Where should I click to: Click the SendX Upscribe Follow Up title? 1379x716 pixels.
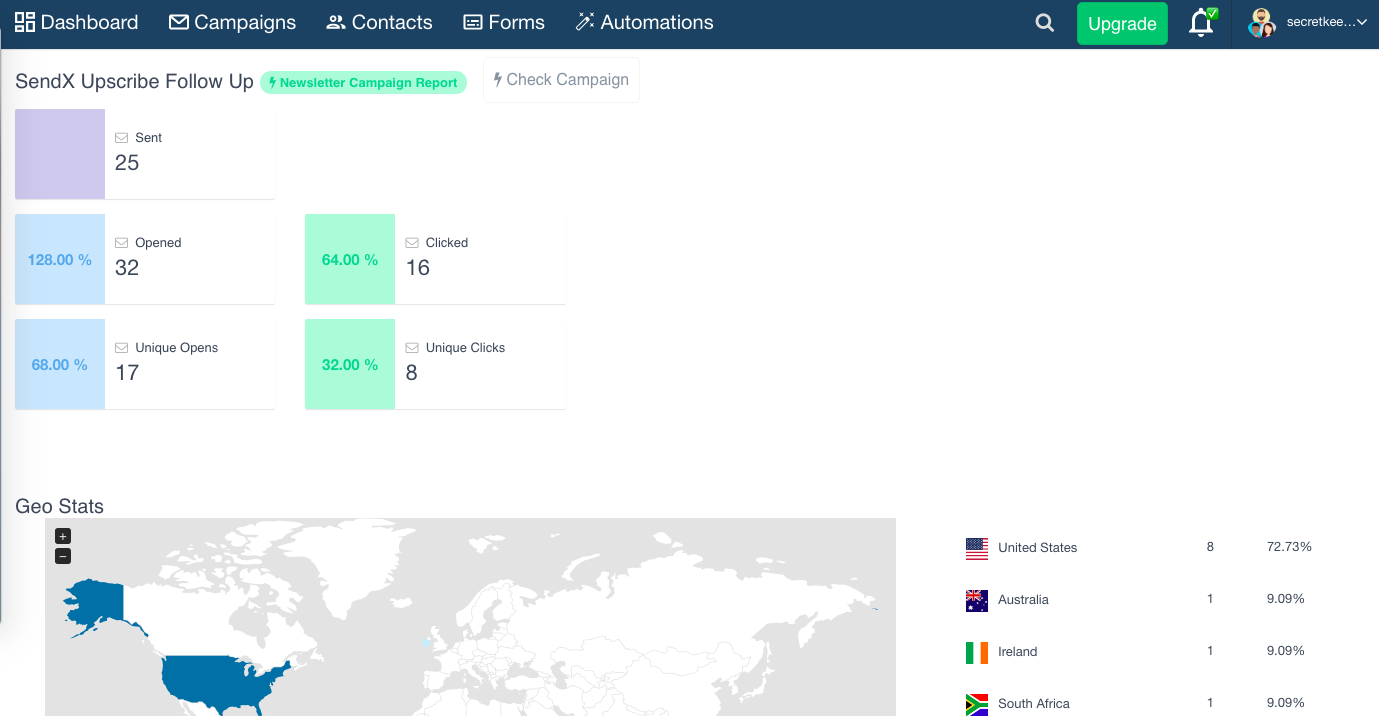[x=135, y=82]
